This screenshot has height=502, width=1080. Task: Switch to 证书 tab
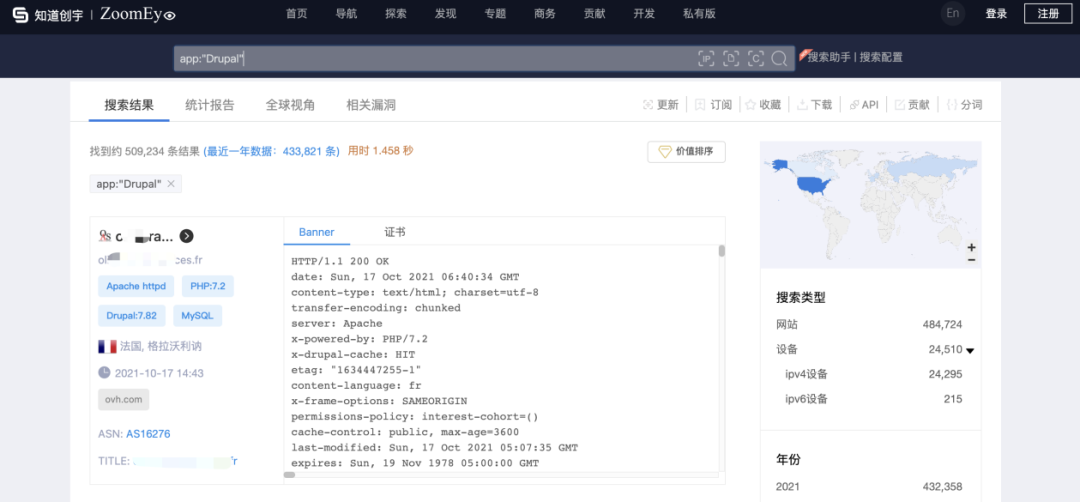coord(395,232)
